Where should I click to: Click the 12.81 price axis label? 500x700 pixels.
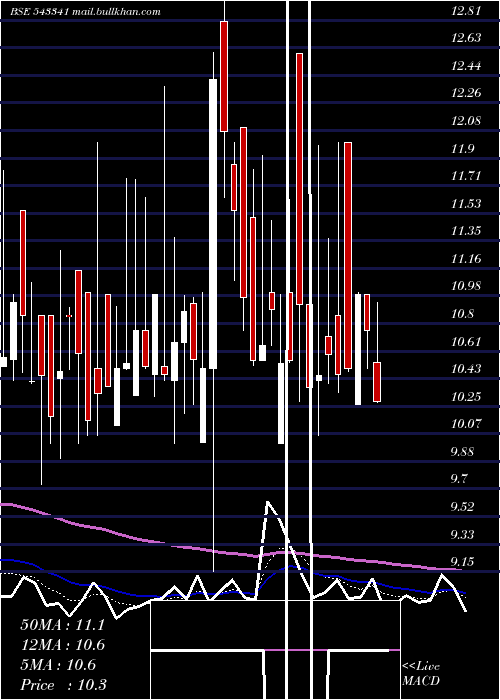point(466,11)
